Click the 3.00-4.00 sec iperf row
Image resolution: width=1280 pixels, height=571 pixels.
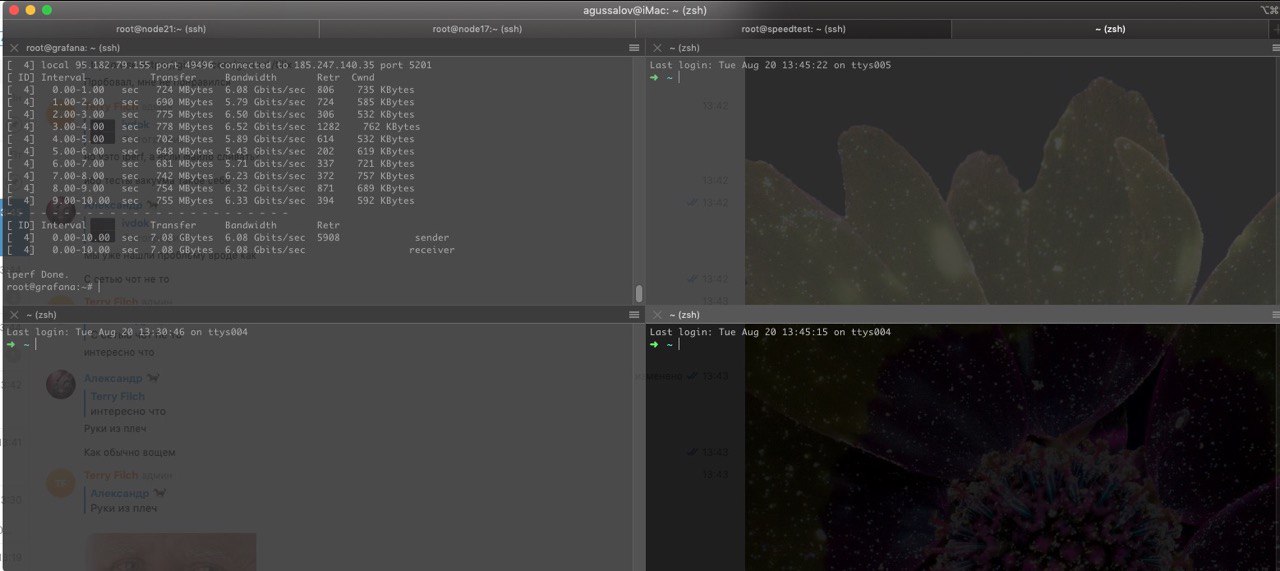pyautogui.click(x=213, y=127)
